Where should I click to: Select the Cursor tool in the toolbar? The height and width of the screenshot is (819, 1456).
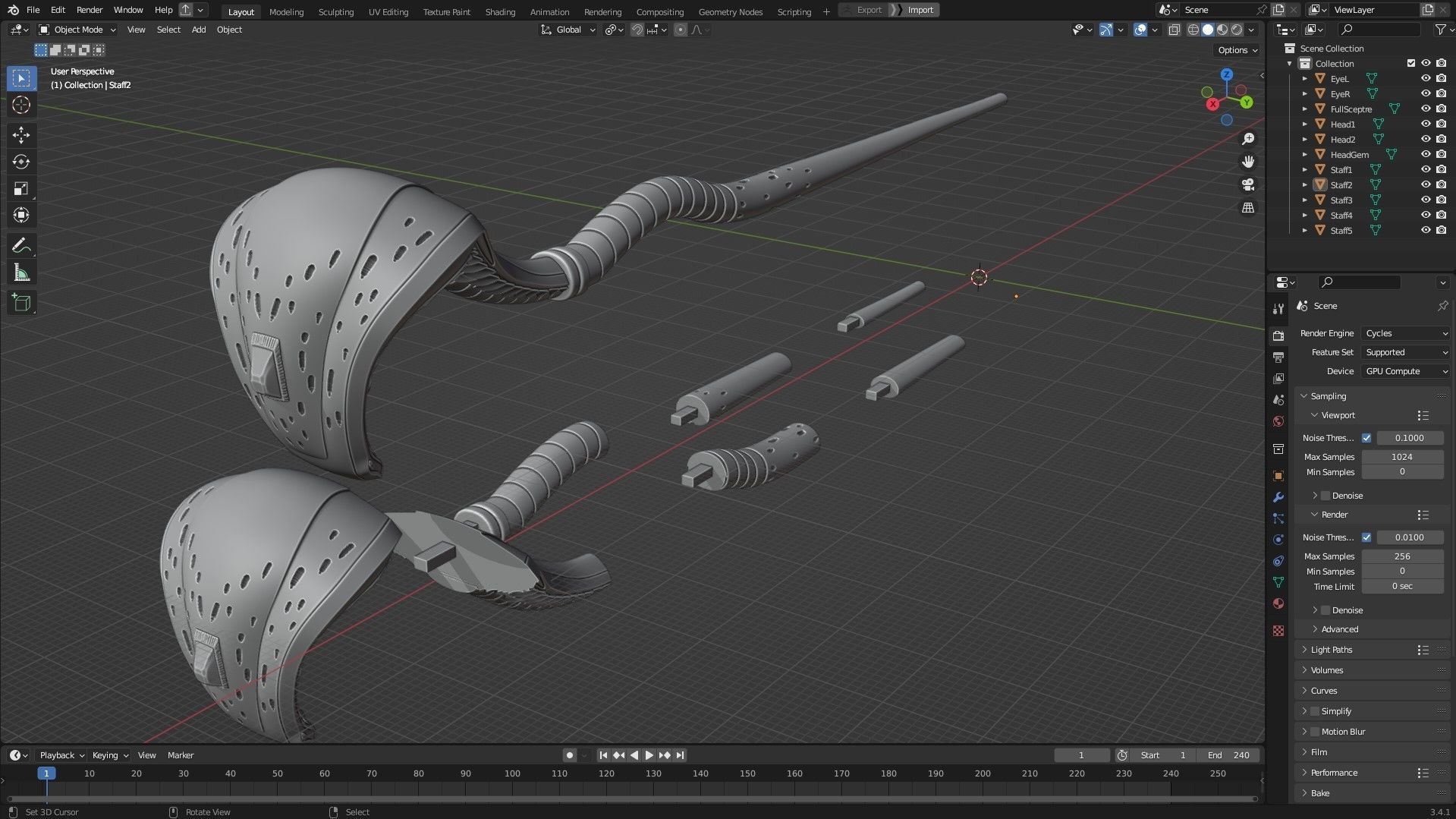tap(21, 105)
